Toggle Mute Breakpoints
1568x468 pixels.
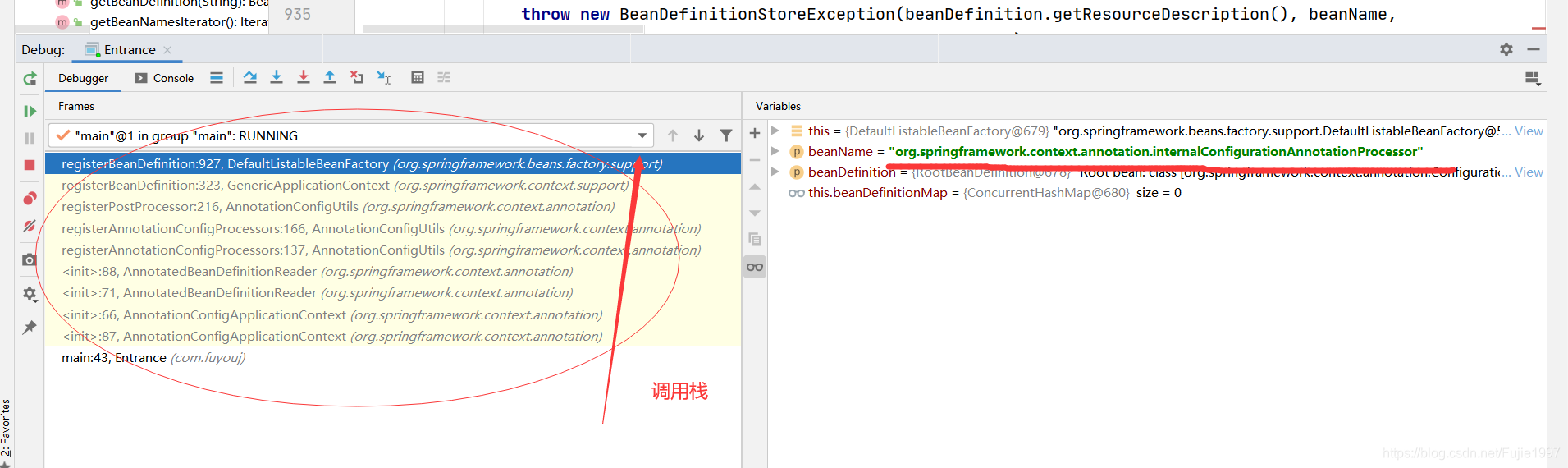30,225
